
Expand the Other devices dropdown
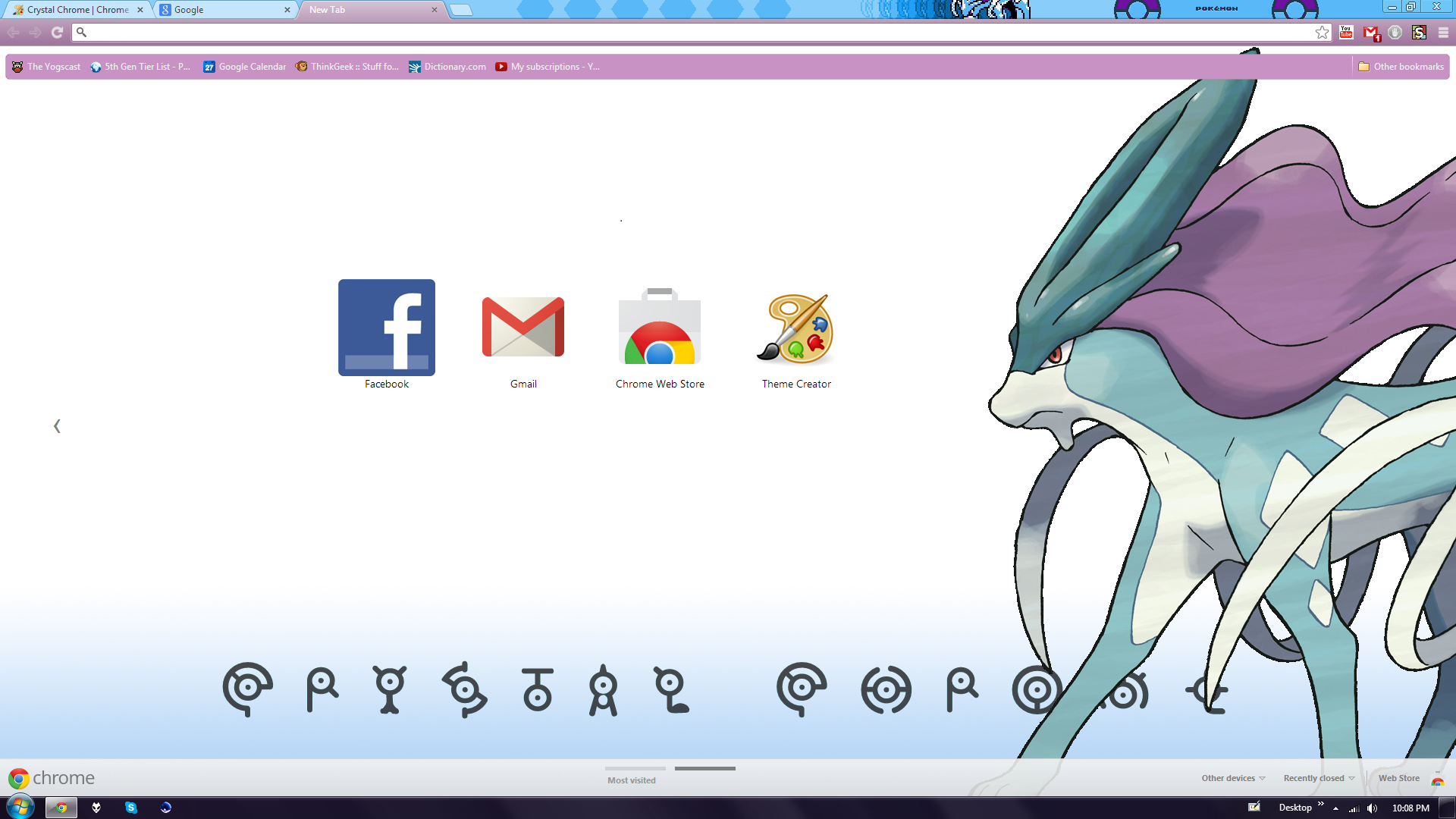(1233, 778)
